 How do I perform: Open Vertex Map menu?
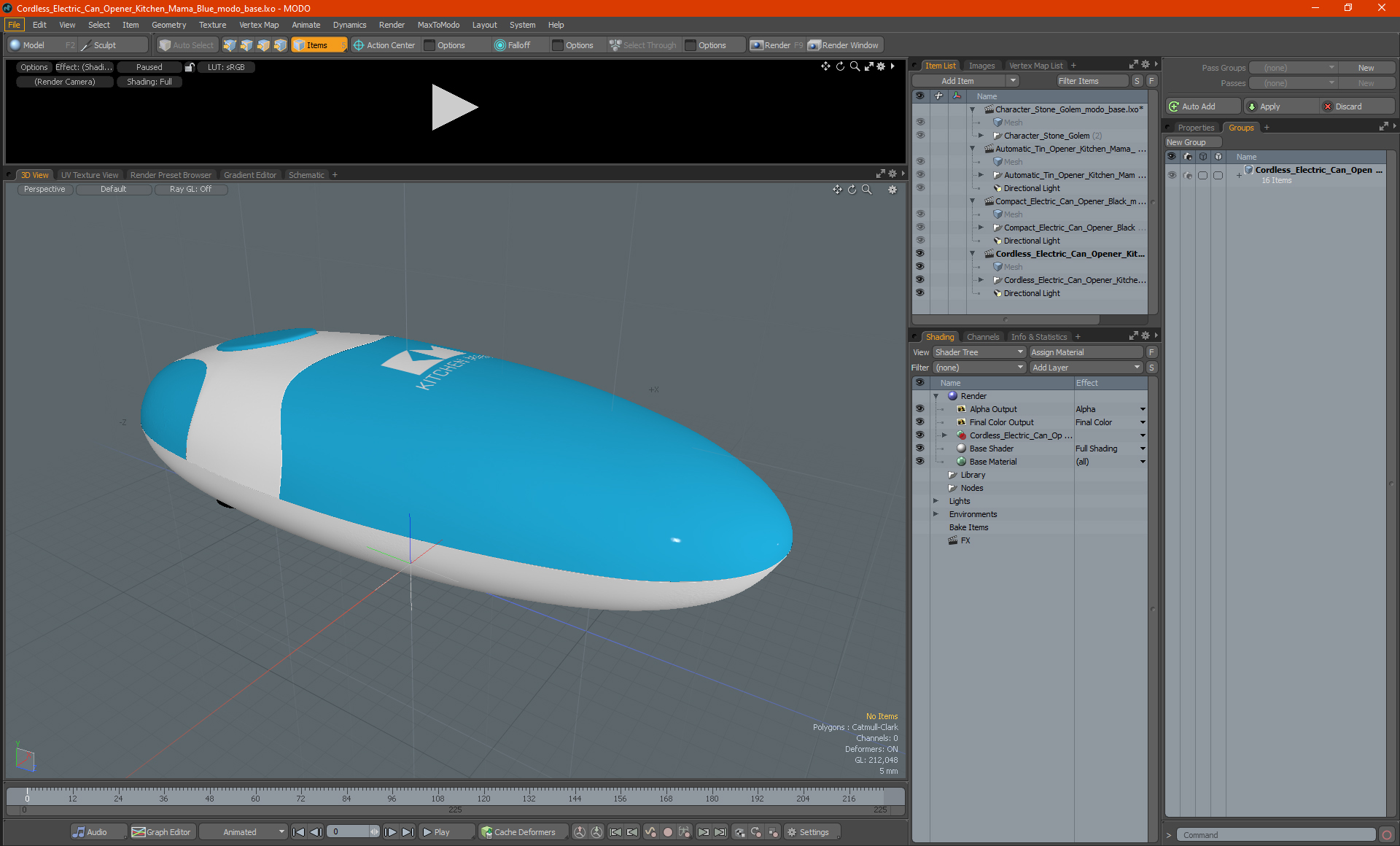259,25
